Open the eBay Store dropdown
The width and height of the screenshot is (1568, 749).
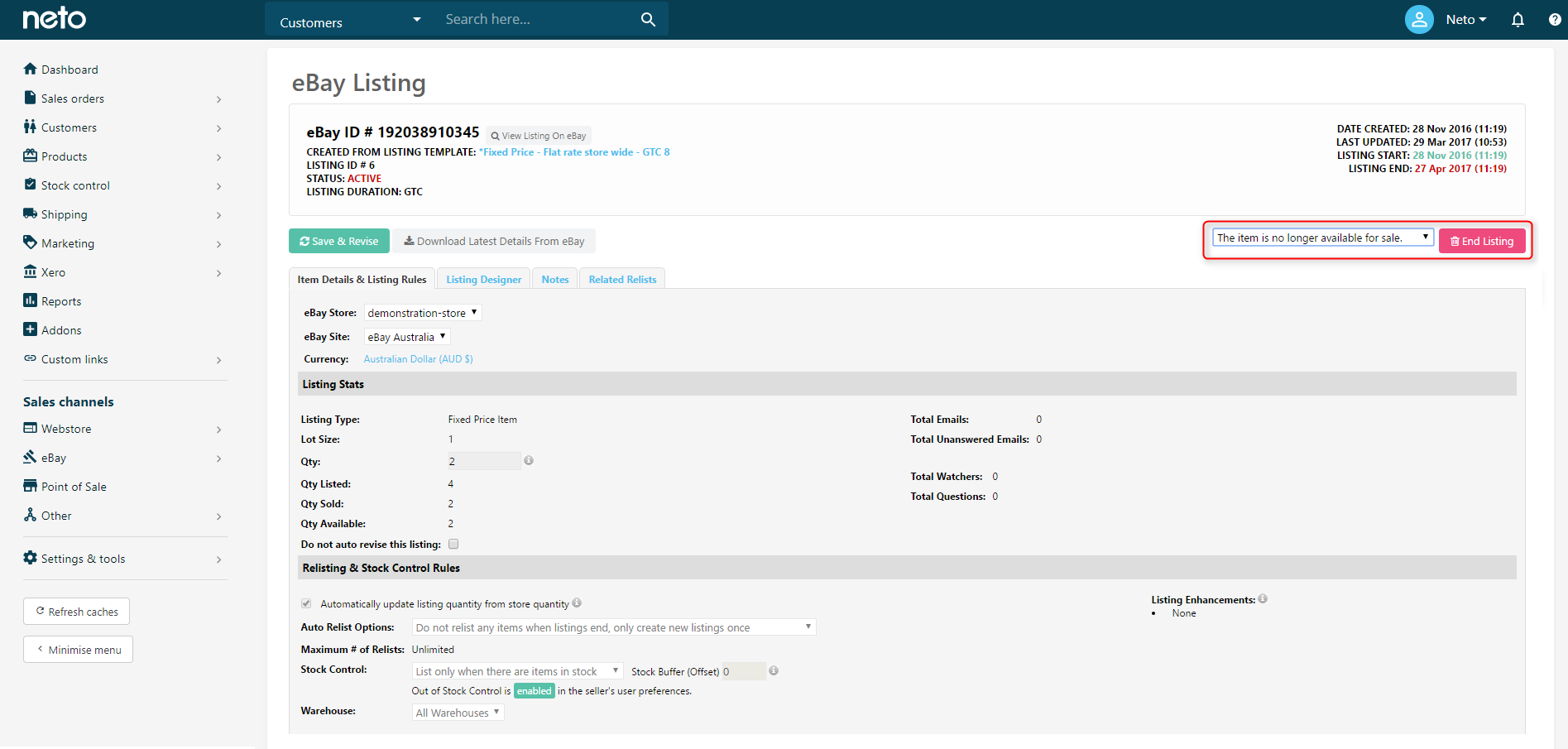423,313
